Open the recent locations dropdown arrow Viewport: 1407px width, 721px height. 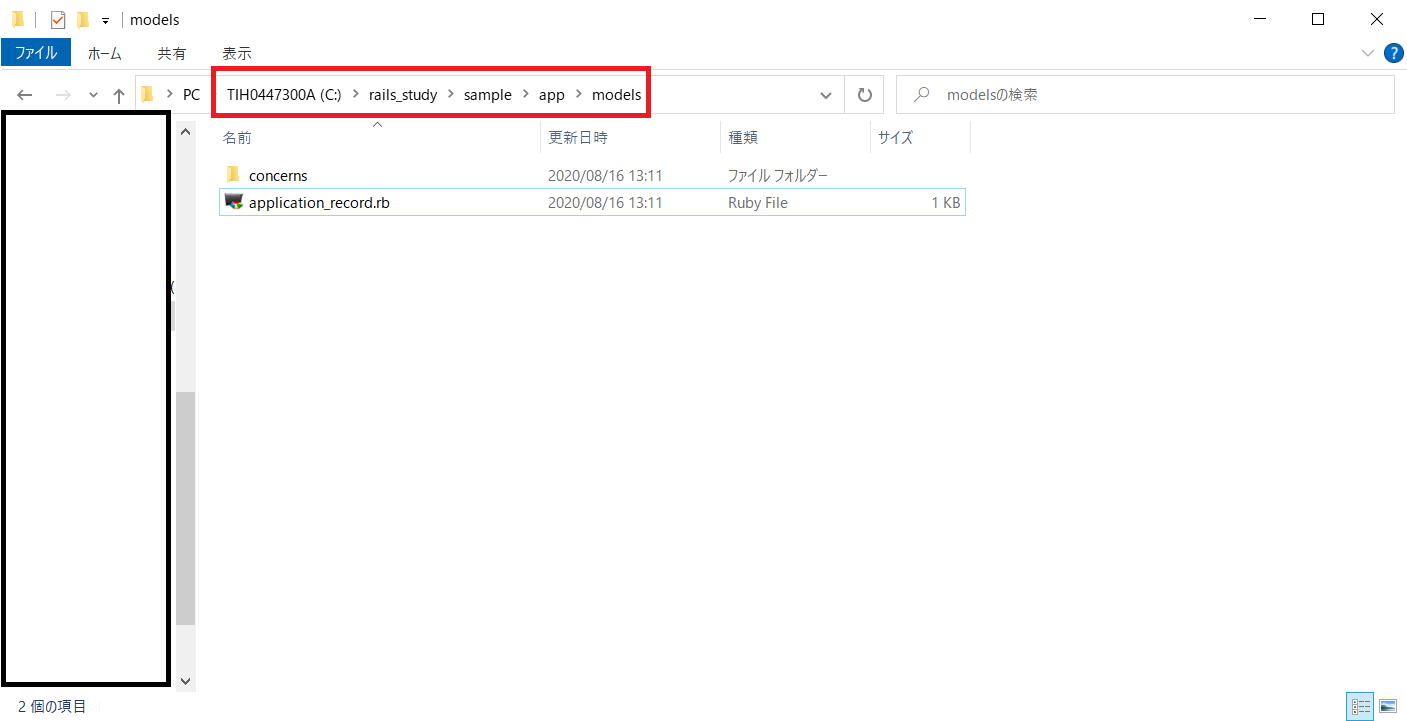point(93,96)
